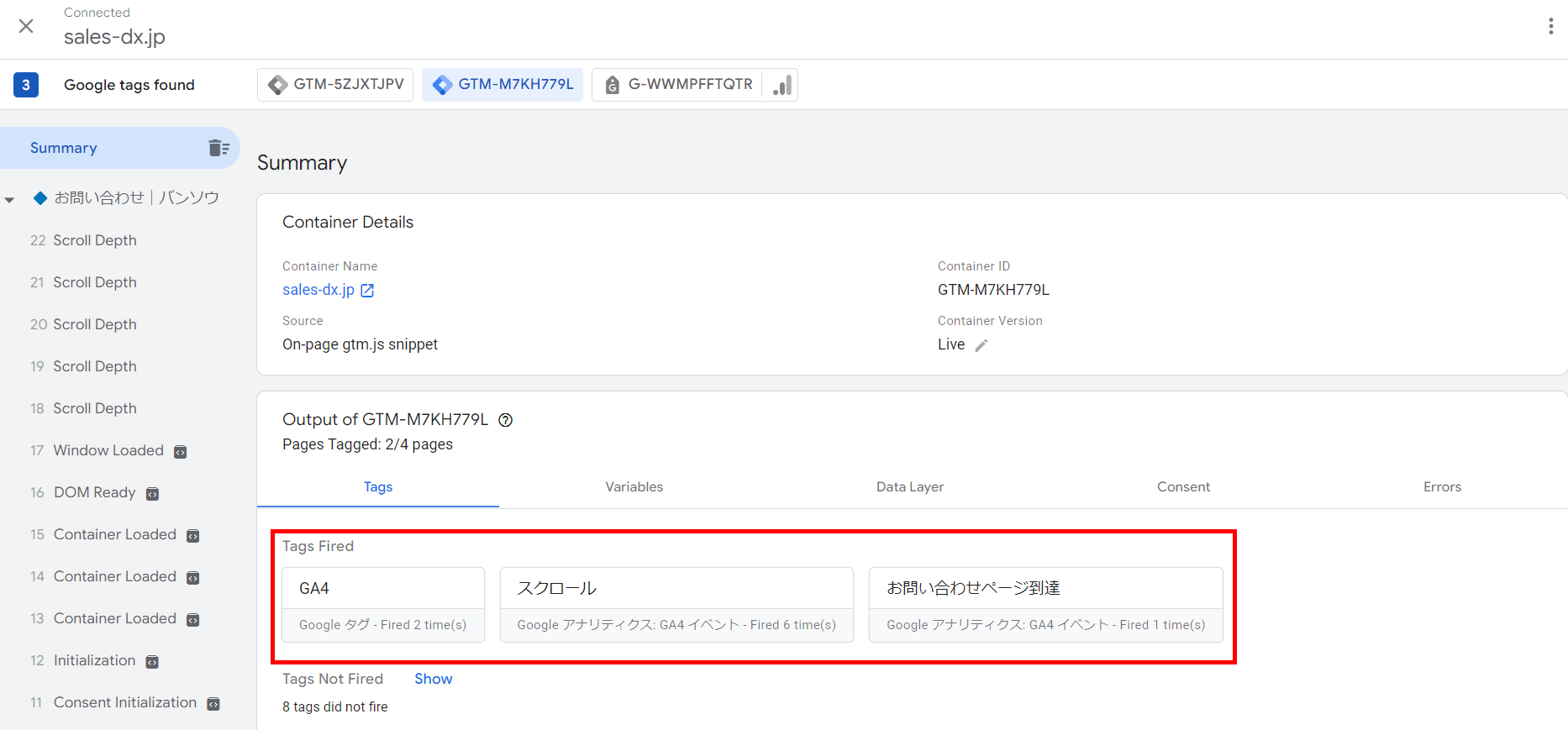Open the お問い合わせページ到達 fired tag card
Image resolution: width=1568 pixels, height=730 pixels.
pyautogui.click(x=1045, y=605)
